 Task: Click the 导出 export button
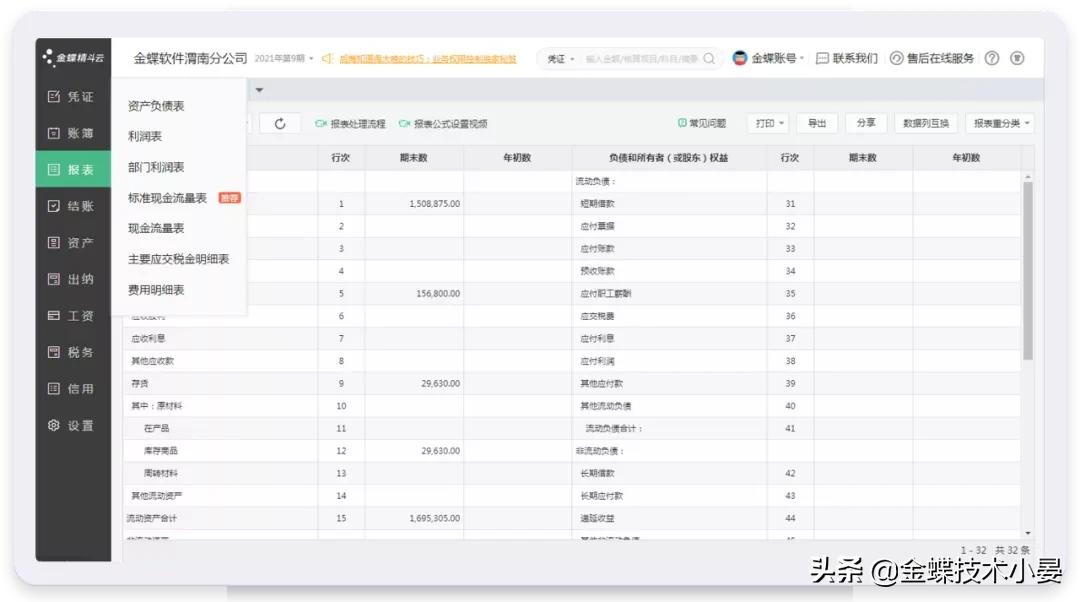point(817,123)
